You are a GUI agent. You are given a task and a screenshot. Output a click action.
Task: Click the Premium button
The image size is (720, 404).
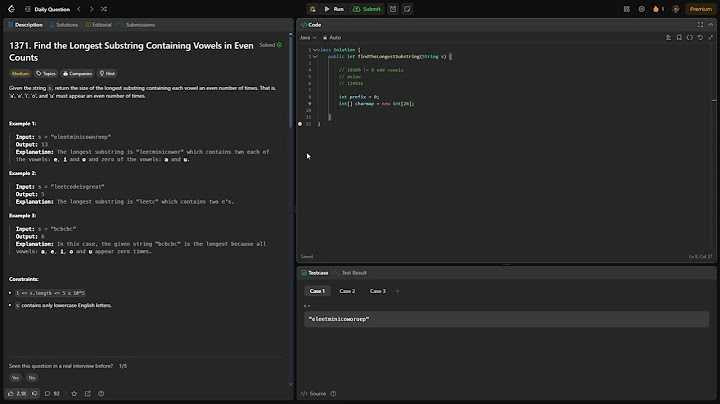click(701, 9)
